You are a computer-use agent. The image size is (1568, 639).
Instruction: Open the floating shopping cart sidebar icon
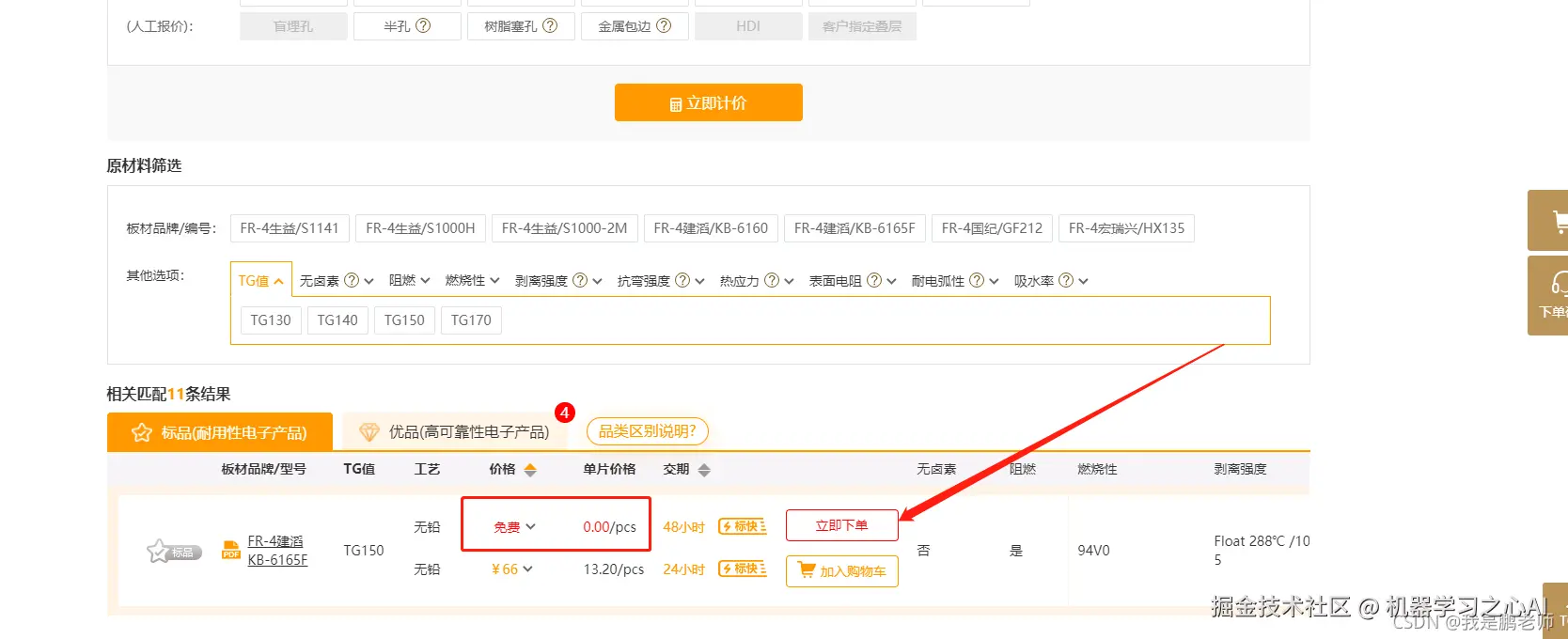click(1549, 220)
